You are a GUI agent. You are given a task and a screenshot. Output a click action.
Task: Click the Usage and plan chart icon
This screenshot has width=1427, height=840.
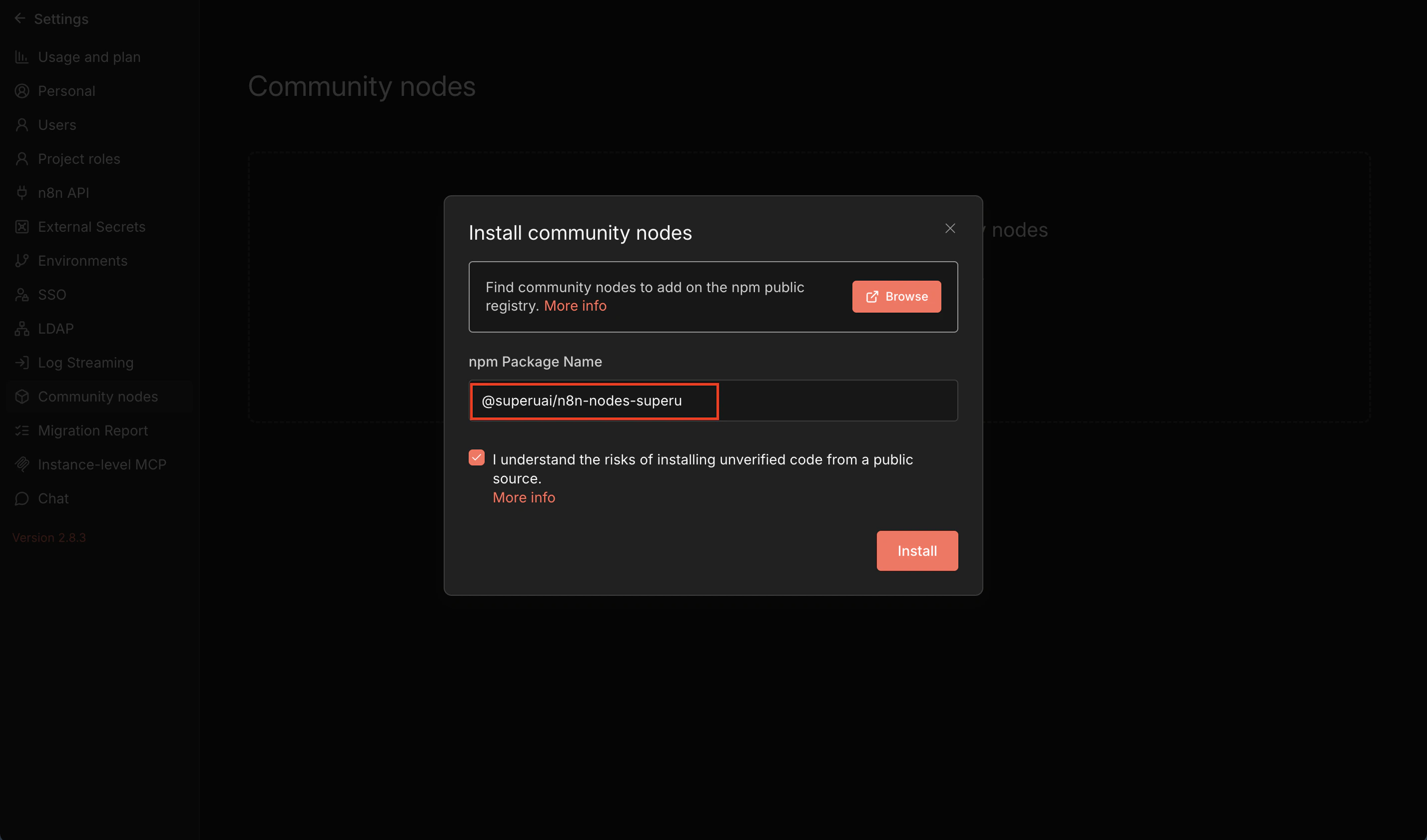(21, 57)
